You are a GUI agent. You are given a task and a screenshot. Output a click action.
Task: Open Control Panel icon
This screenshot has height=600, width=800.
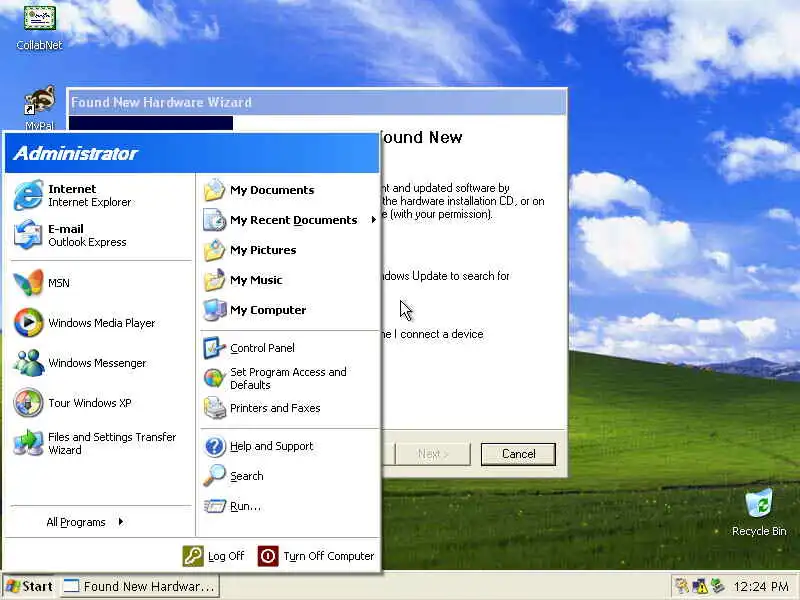click(214, 348)
